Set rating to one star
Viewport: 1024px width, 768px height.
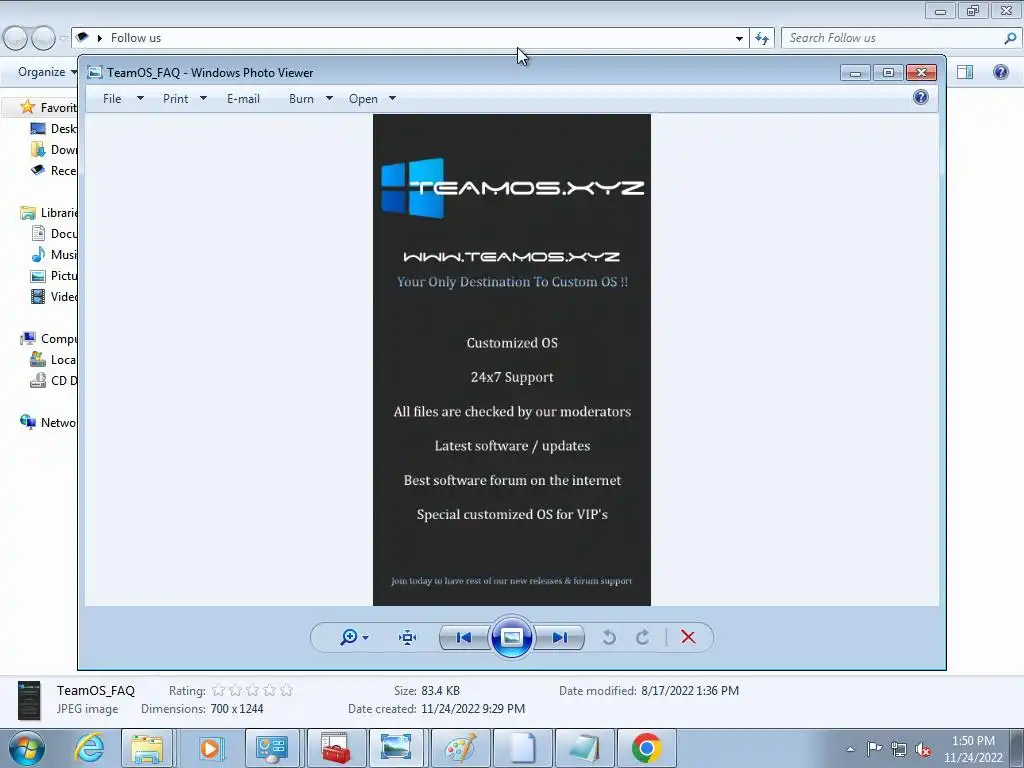click(219, 690)
